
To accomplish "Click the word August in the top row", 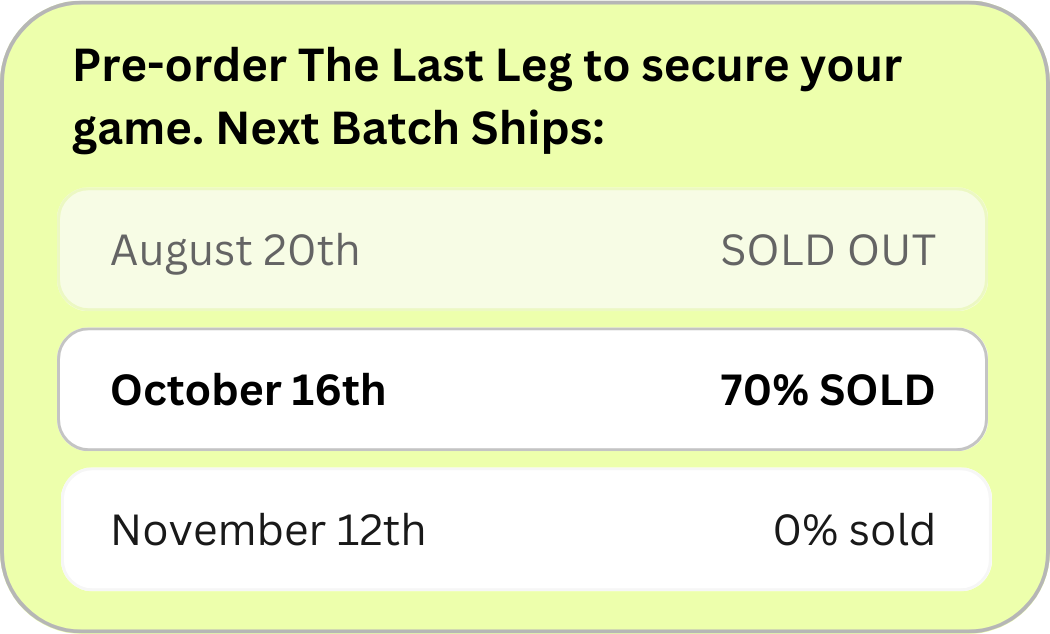I will (181, 252).
